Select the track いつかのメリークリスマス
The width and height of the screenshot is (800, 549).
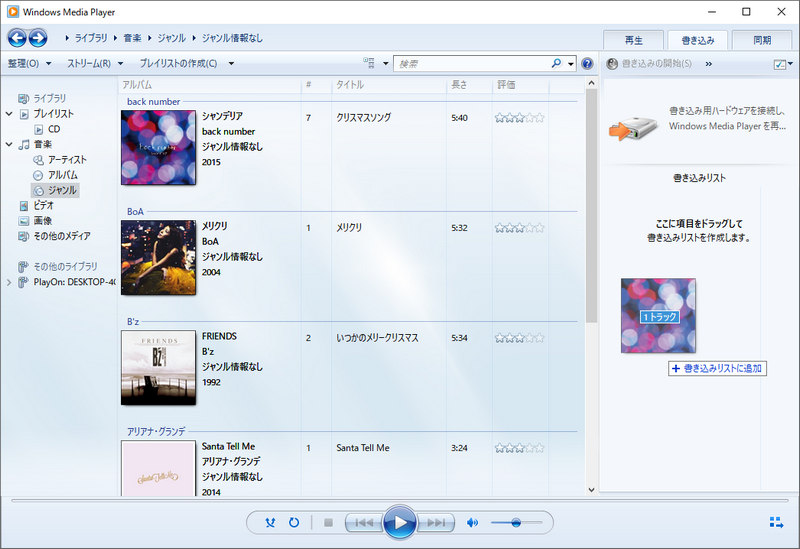pyautogui.click(x=377, y=338)
